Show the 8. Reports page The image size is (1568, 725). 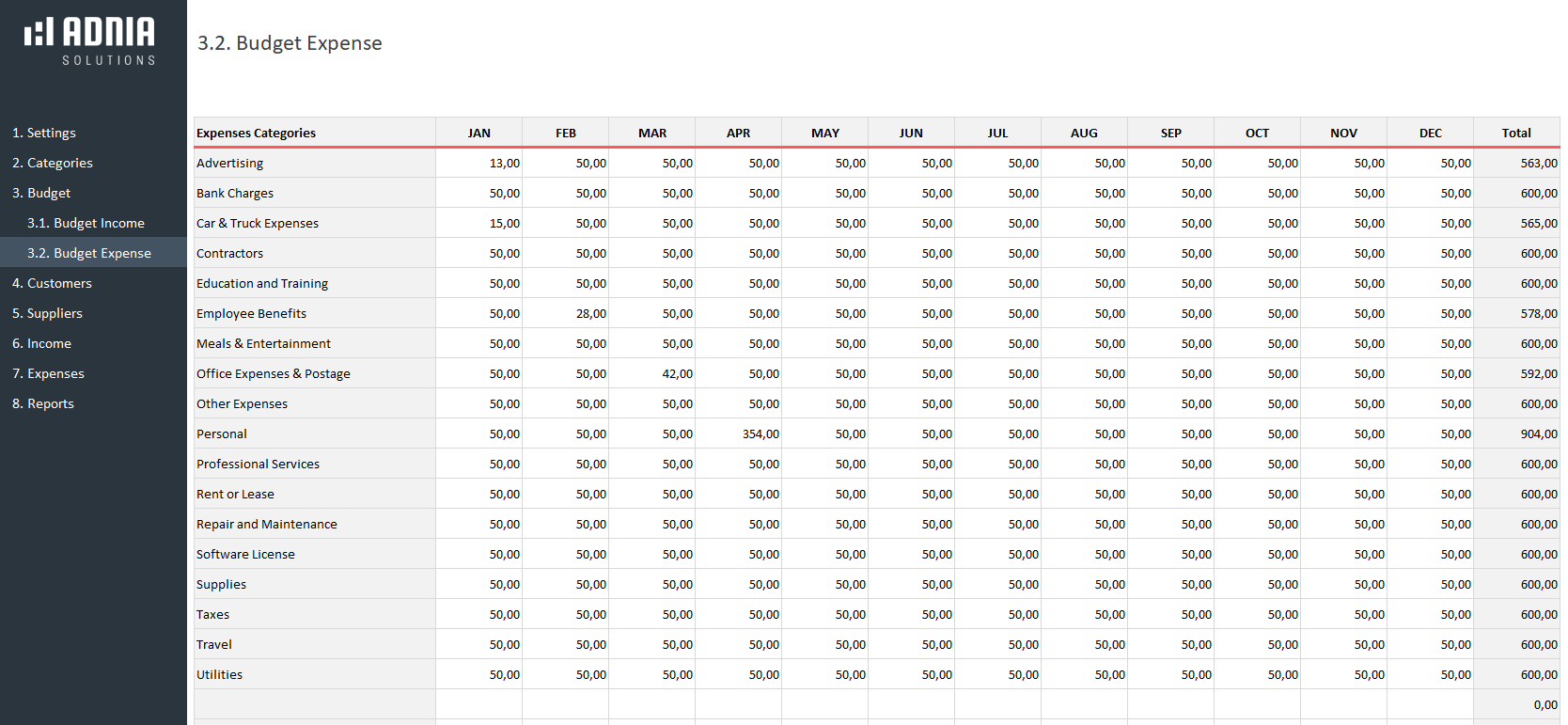pos(43,403)
